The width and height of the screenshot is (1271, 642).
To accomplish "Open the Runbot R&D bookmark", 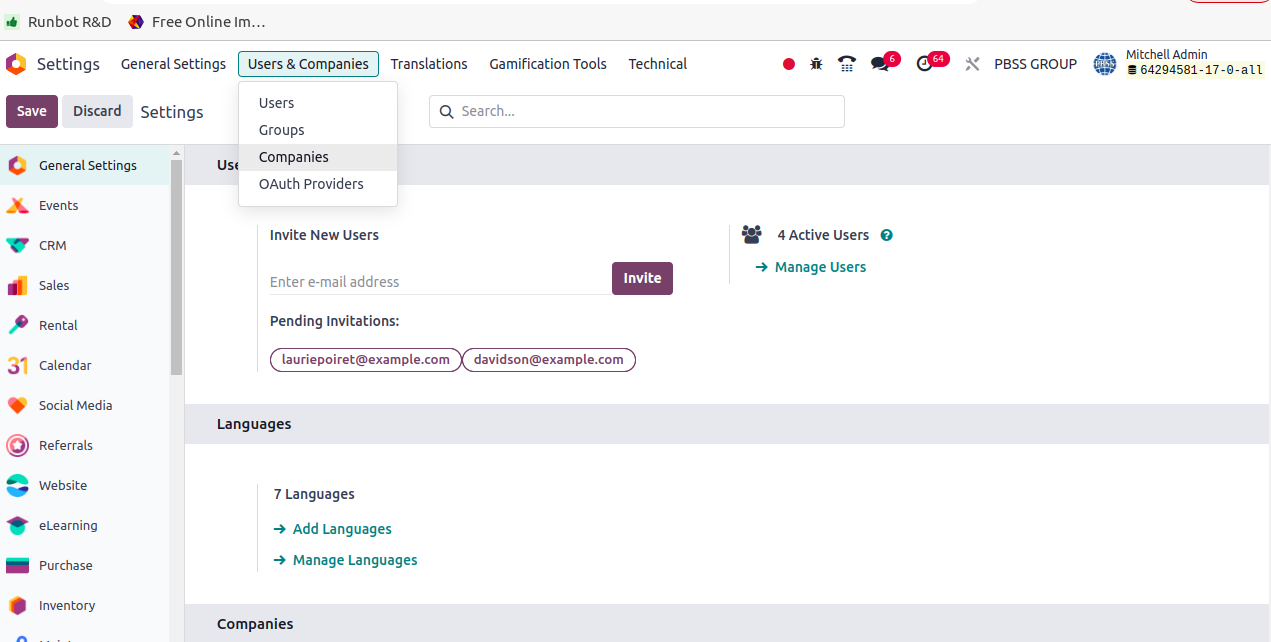I will point(58,21).
